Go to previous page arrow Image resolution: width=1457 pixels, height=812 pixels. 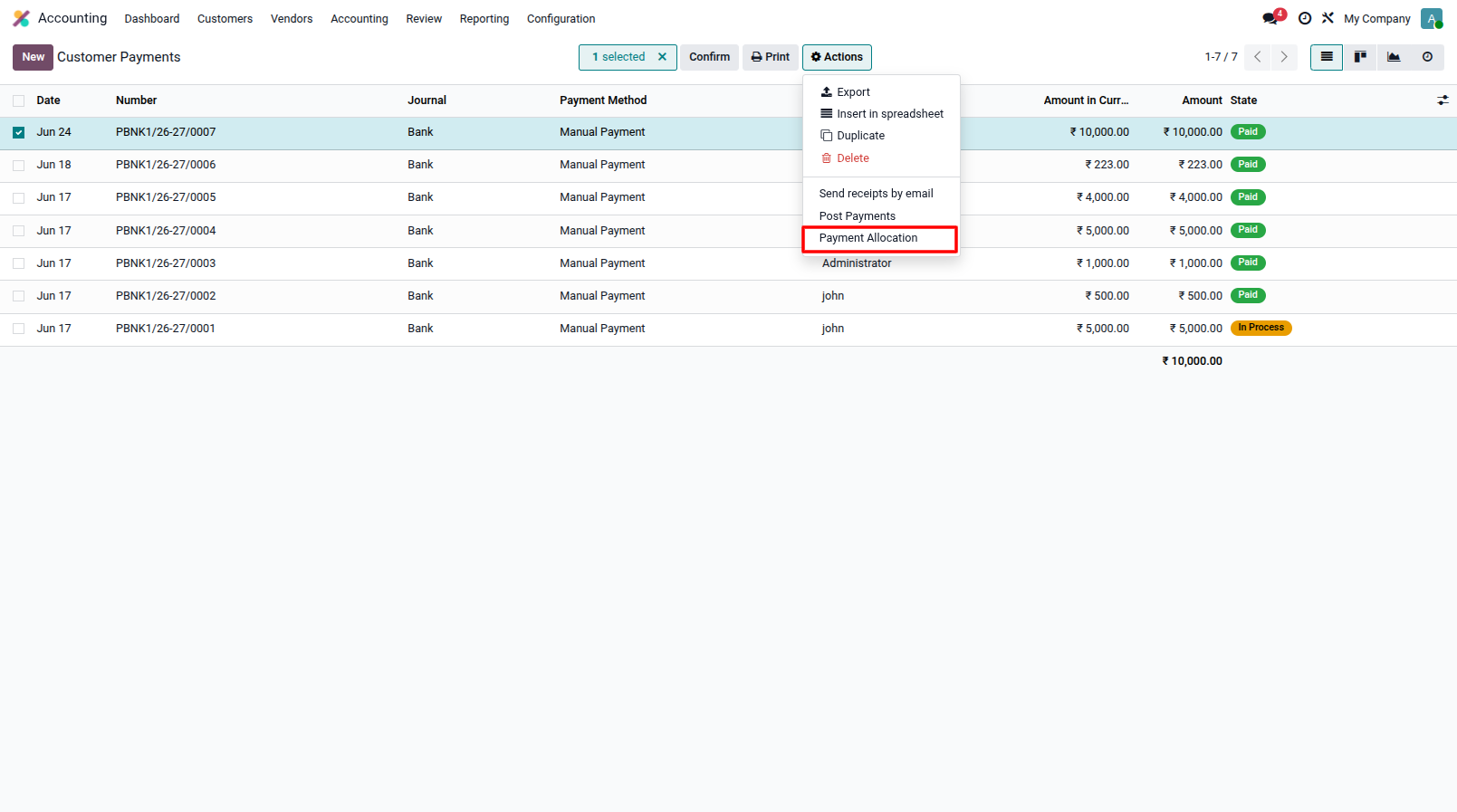tap(1258, 57)
